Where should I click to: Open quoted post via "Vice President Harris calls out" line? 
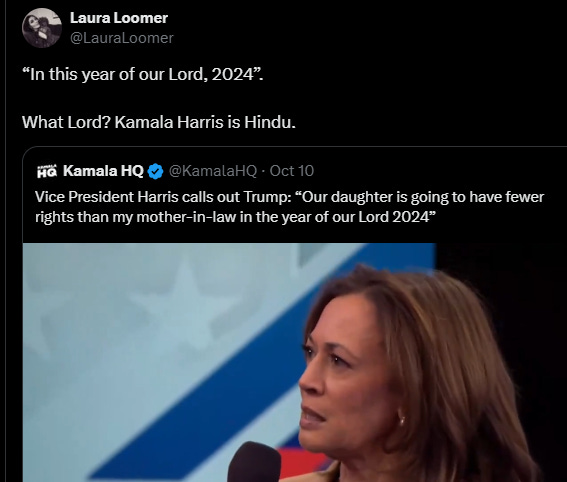click(289, 197)
